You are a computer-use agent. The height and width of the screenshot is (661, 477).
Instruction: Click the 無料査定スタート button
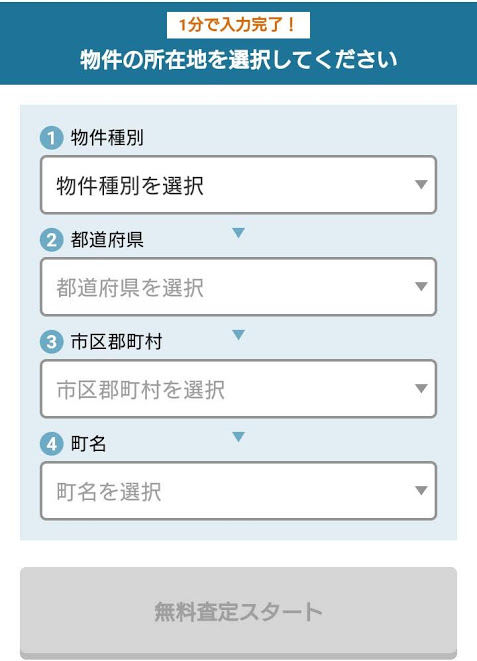tap(238, 613)
